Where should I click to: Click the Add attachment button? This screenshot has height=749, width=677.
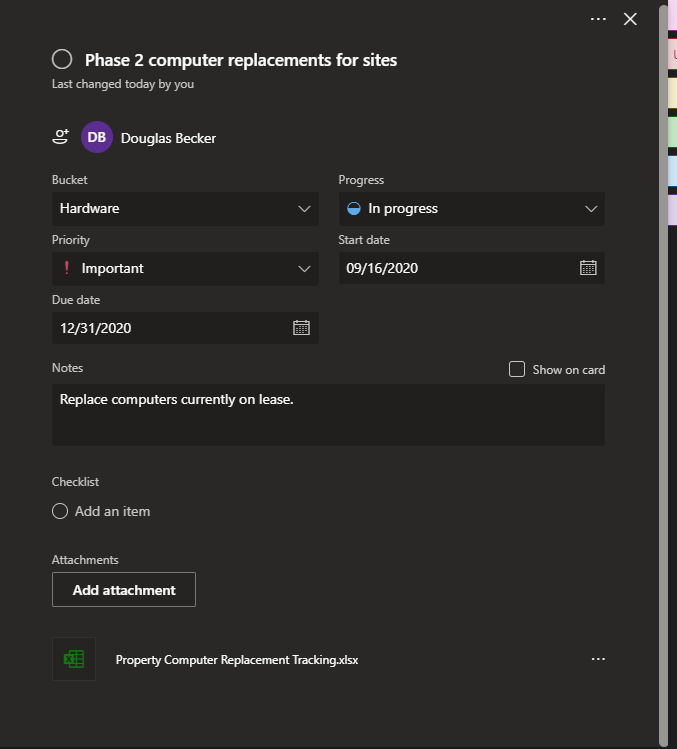coord(124,590)
